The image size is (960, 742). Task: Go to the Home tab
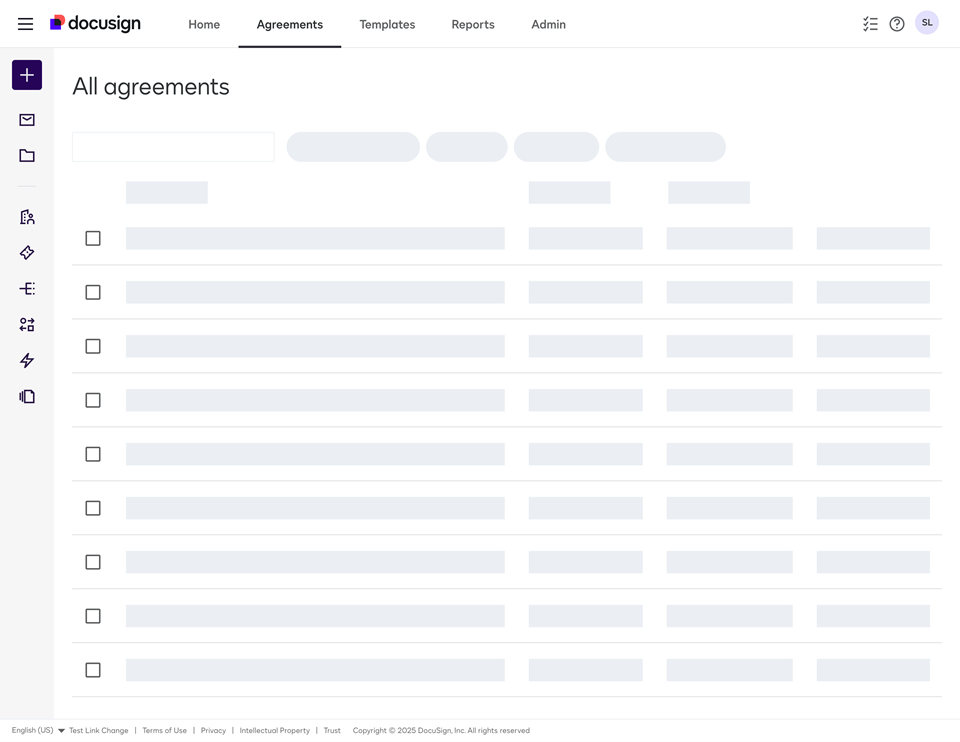(204, 24)
